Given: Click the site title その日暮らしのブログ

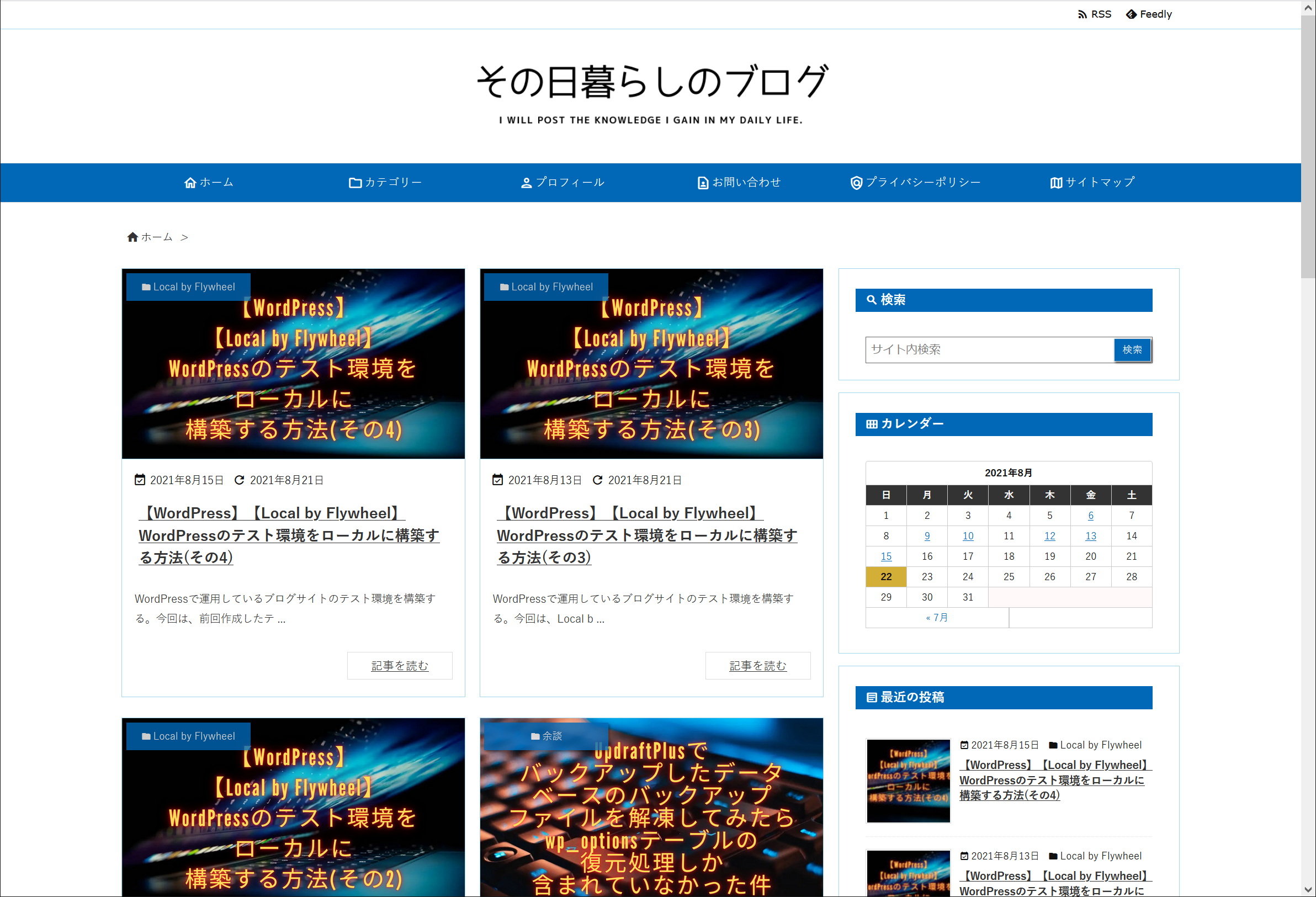Looking at the screenshot, I should (x=651, y=81).
